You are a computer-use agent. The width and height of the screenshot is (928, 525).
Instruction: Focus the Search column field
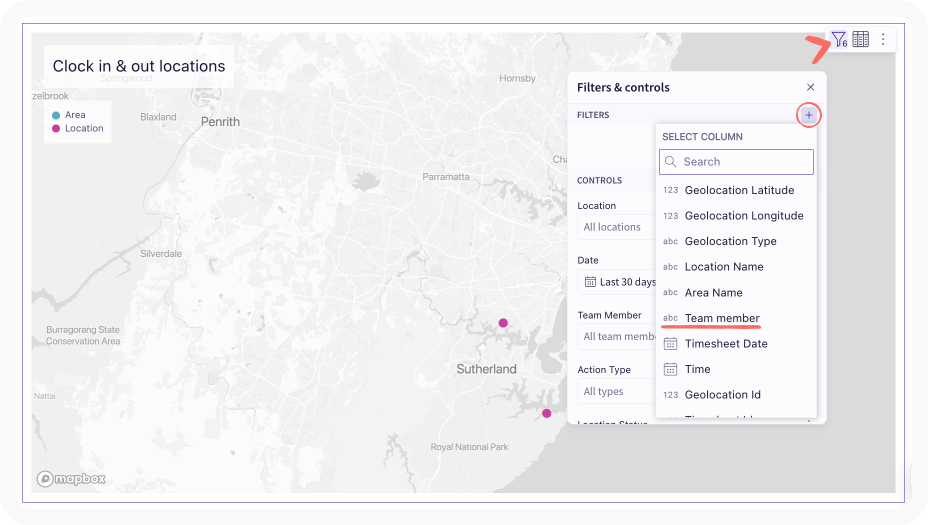(x=736, y=162)
